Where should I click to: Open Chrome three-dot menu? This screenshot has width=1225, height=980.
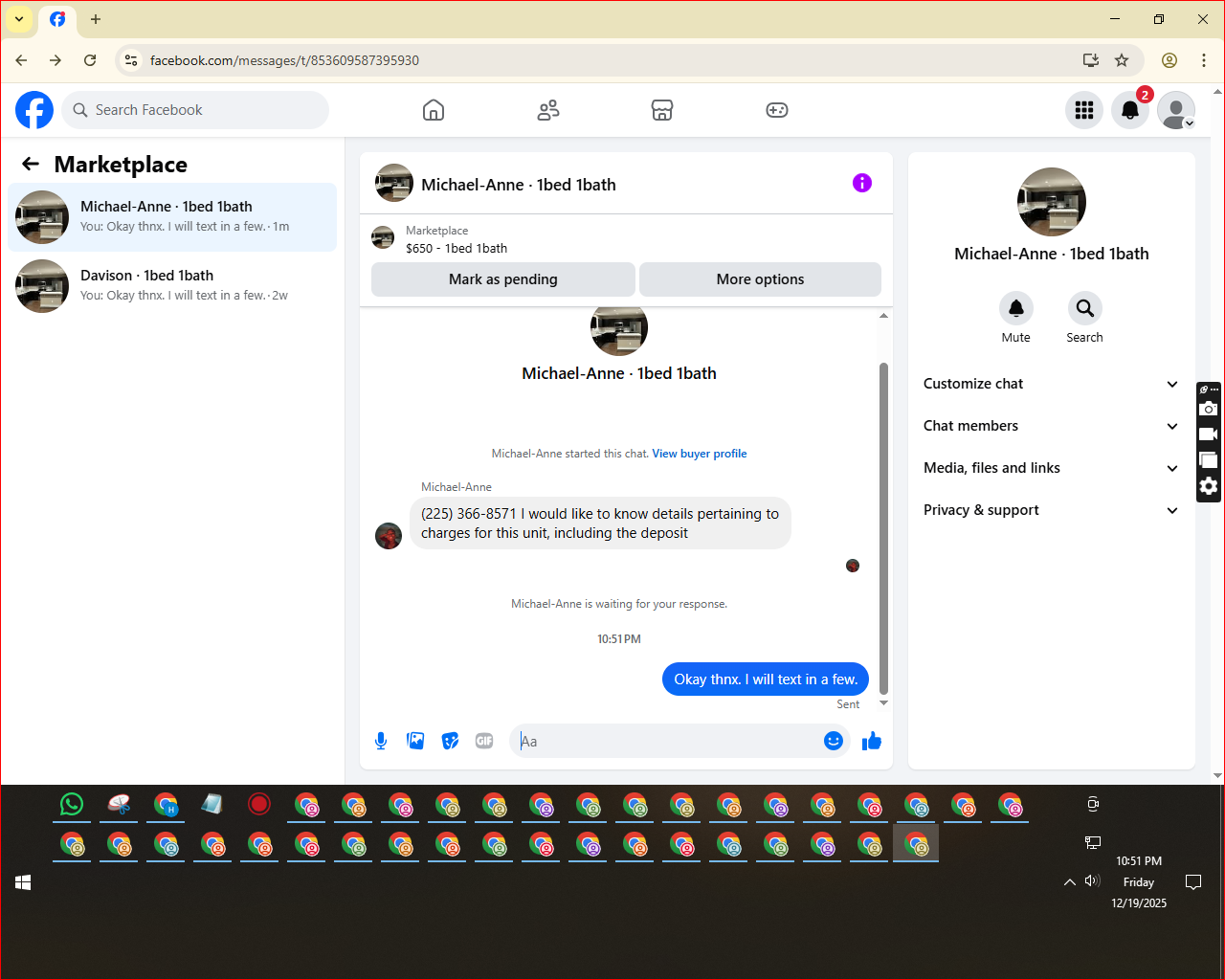[1204, 60]
